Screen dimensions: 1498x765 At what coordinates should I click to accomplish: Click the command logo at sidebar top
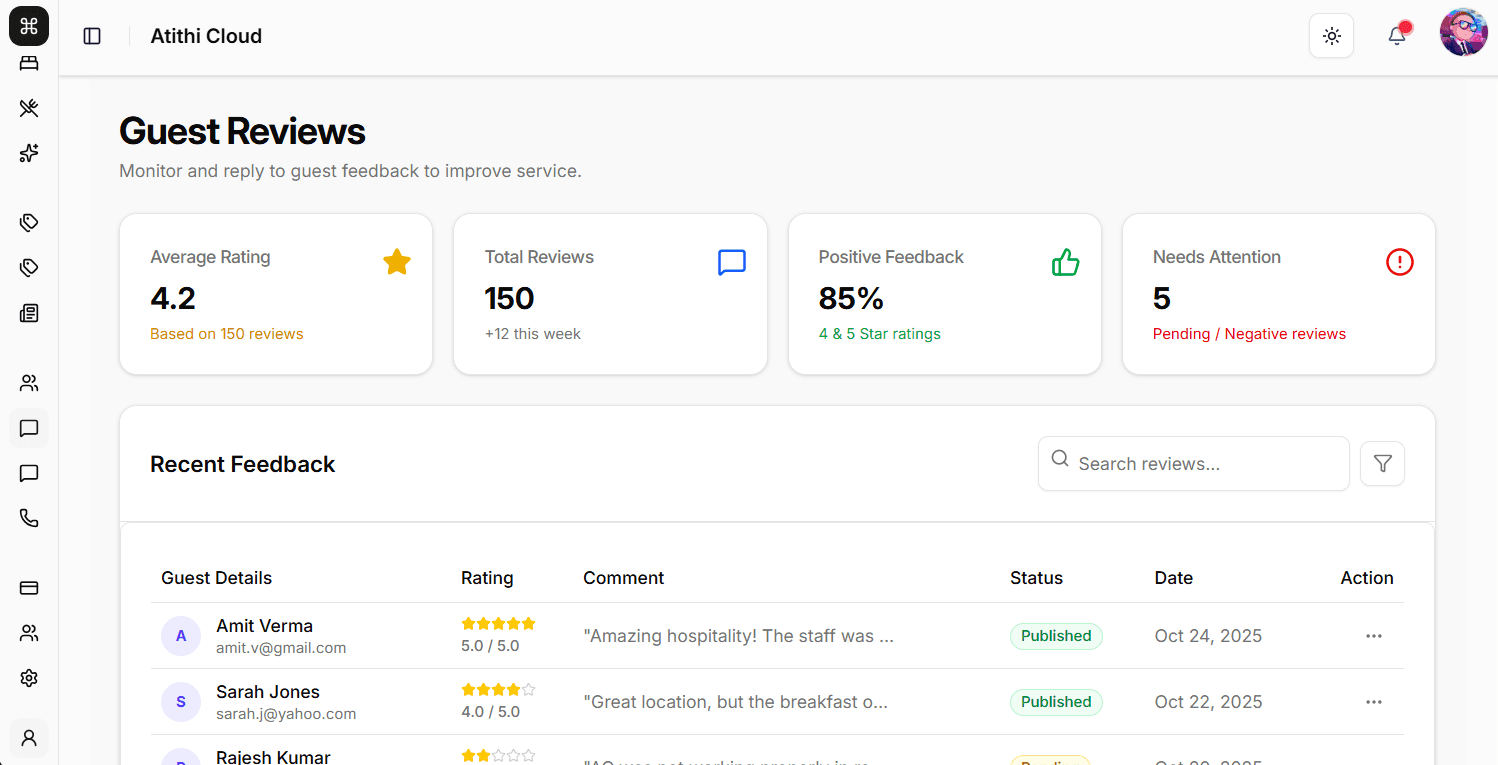tap(29, 26)
